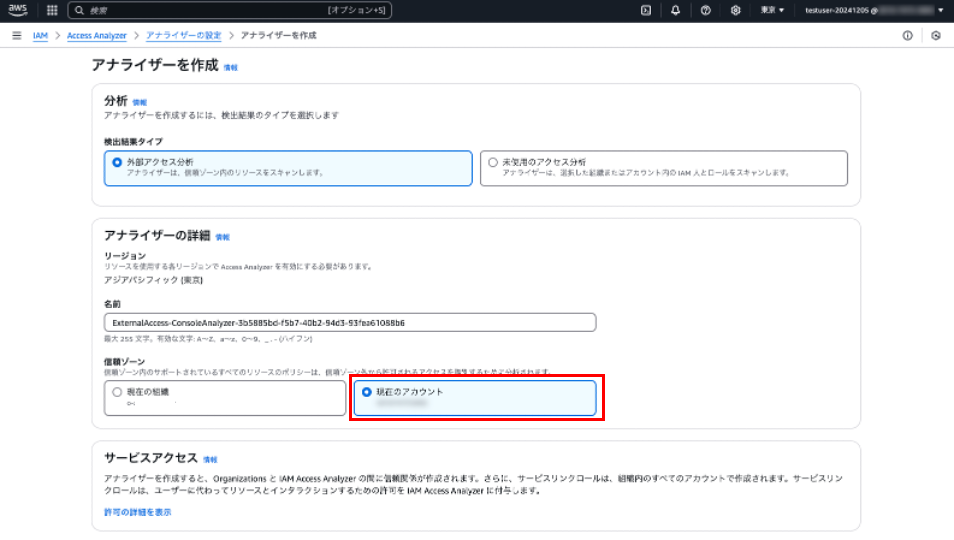Image resolution: width=954 pixels, height=540 pixels.
Task: Go to IAM breadcrumb link
Action: coord(40,35)
